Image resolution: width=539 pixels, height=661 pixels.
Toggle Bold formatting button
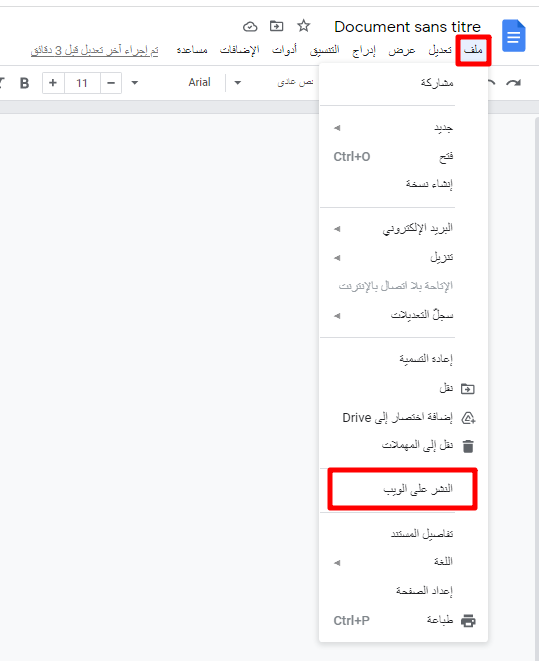coord(24,83)
